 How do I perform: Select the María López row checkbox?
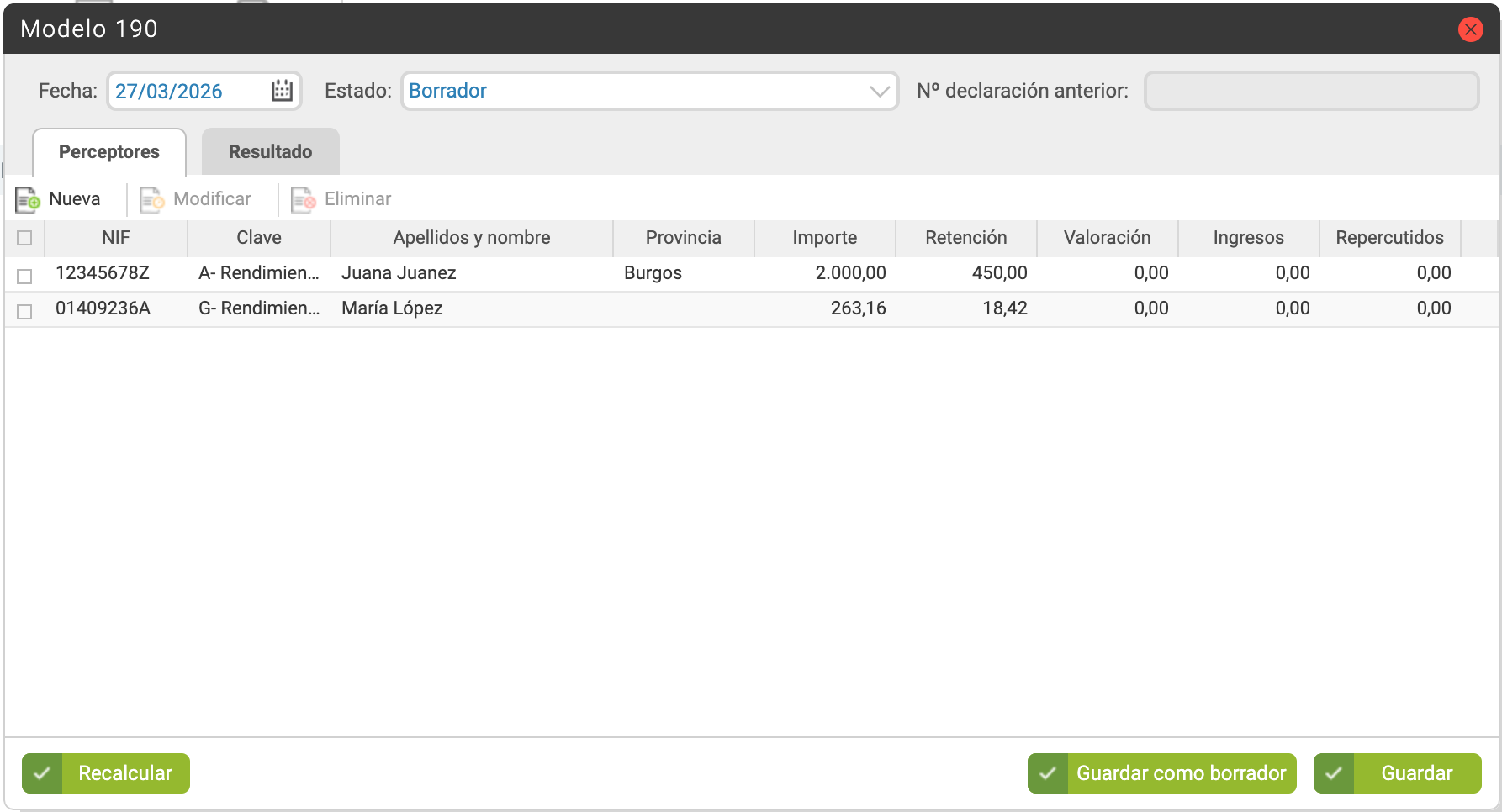[24, 311]
